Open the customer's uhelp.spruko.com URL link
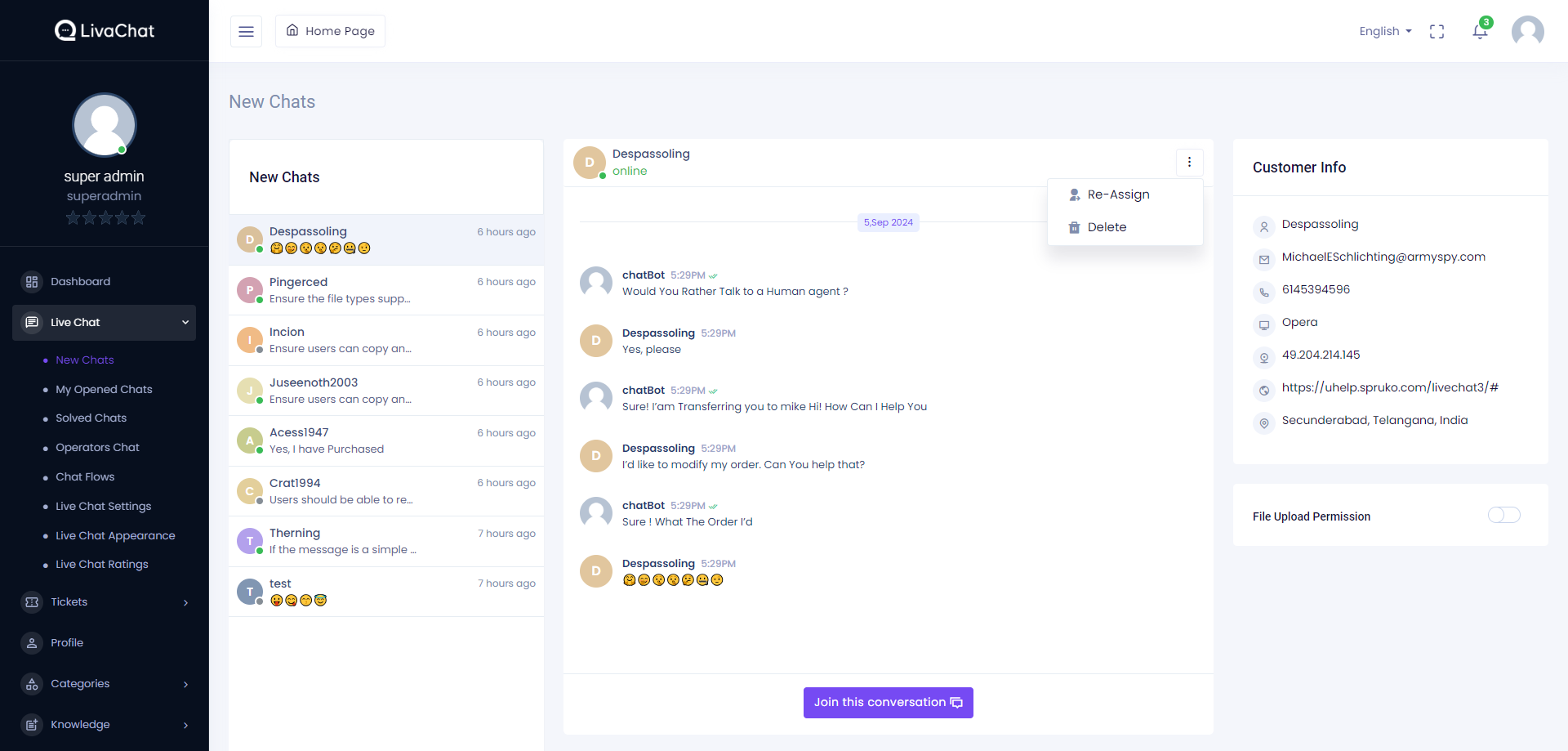 1389,387
